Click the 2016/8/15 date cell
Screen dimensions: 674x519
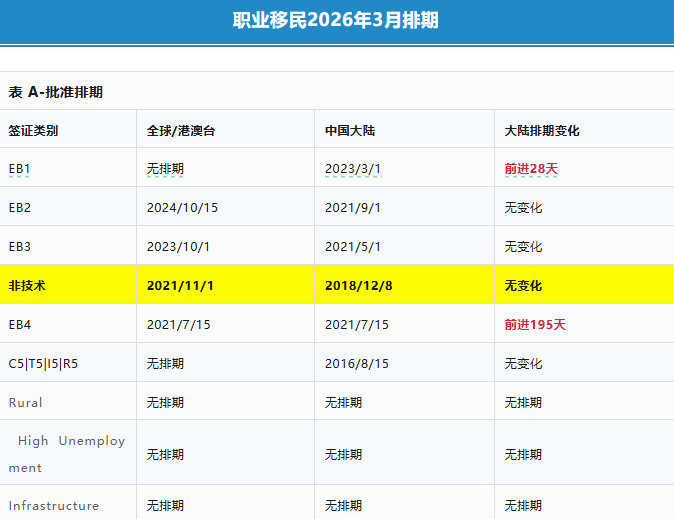357,364
